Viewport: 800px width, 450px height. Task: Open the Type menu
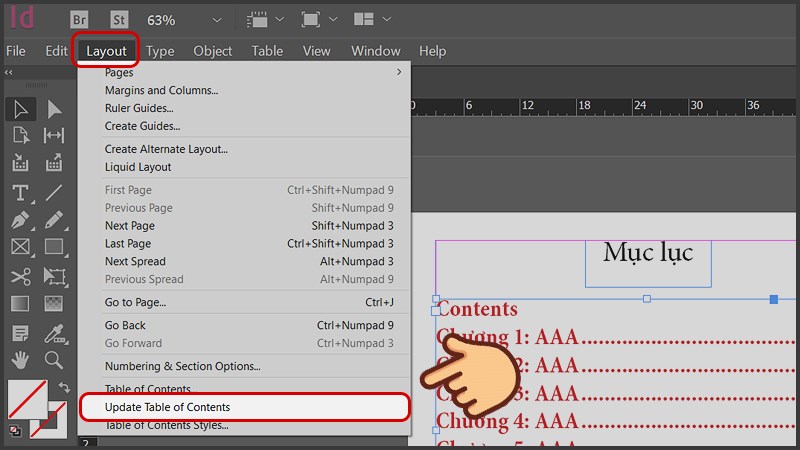click(160, 51)
